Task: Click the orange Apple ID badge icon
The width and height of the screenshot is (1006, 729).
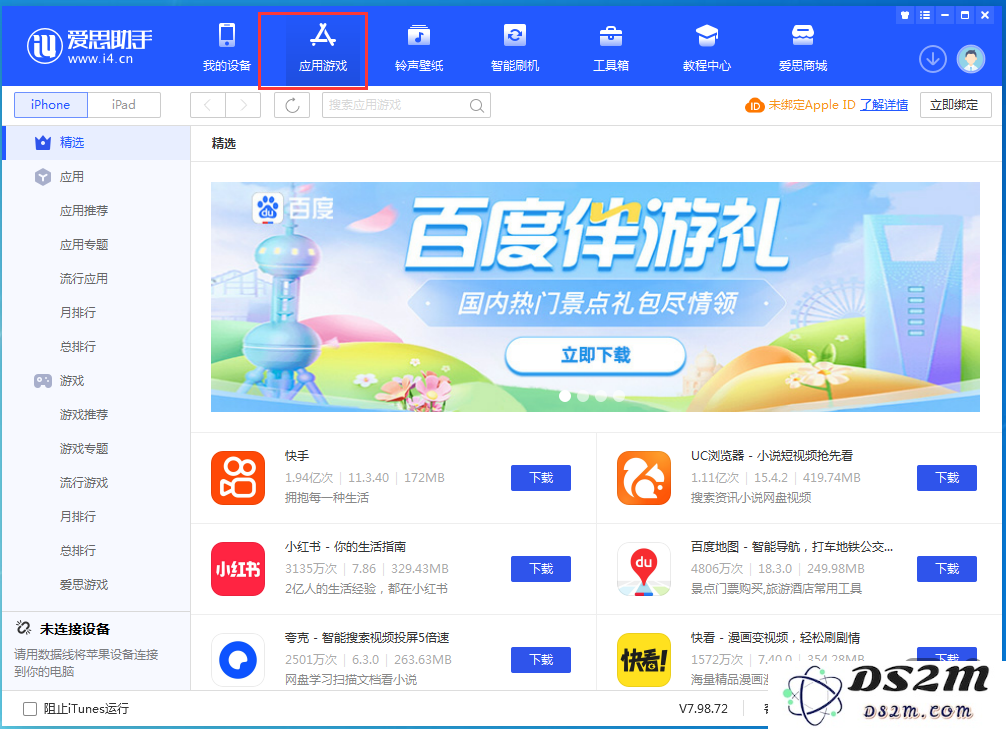Action: 754,105
